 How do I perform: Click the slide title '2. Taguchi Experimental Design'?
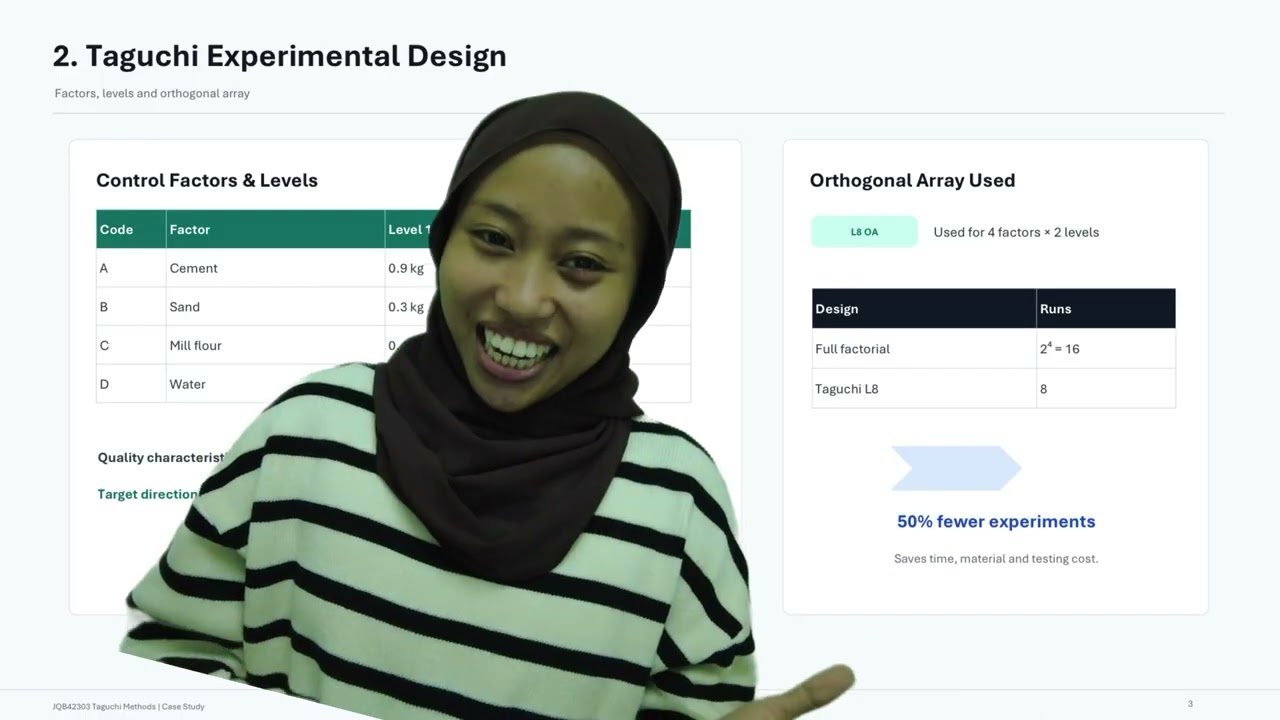[280, 56]
